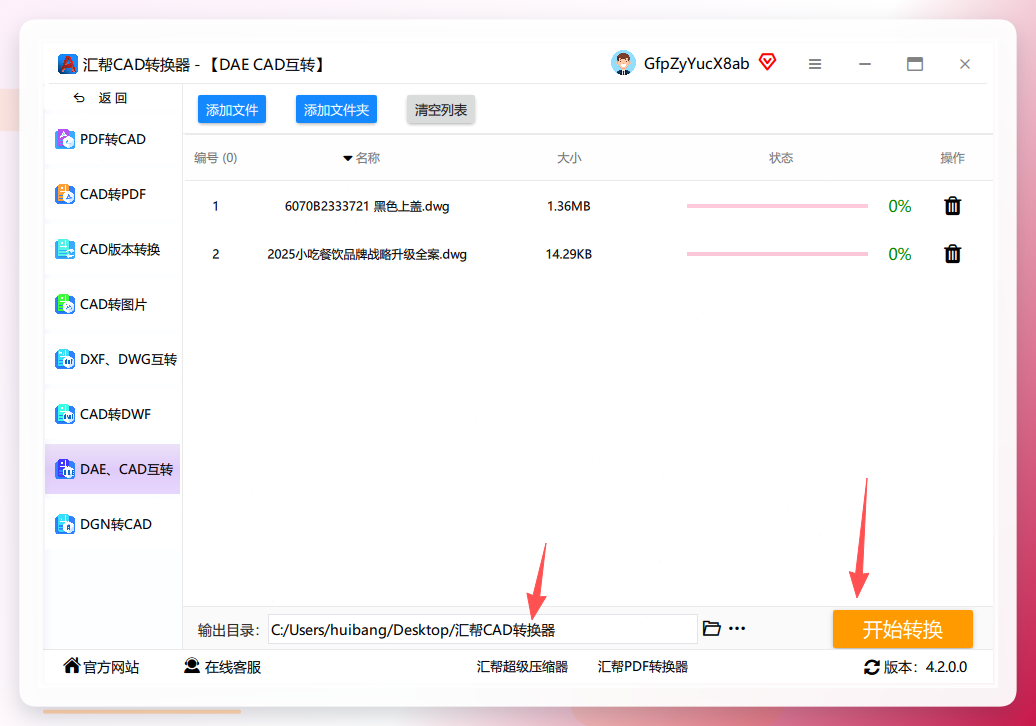Screen dimensions: 1036x726
Task: Open output folder via folder icon
Action: tap(712, 628)
